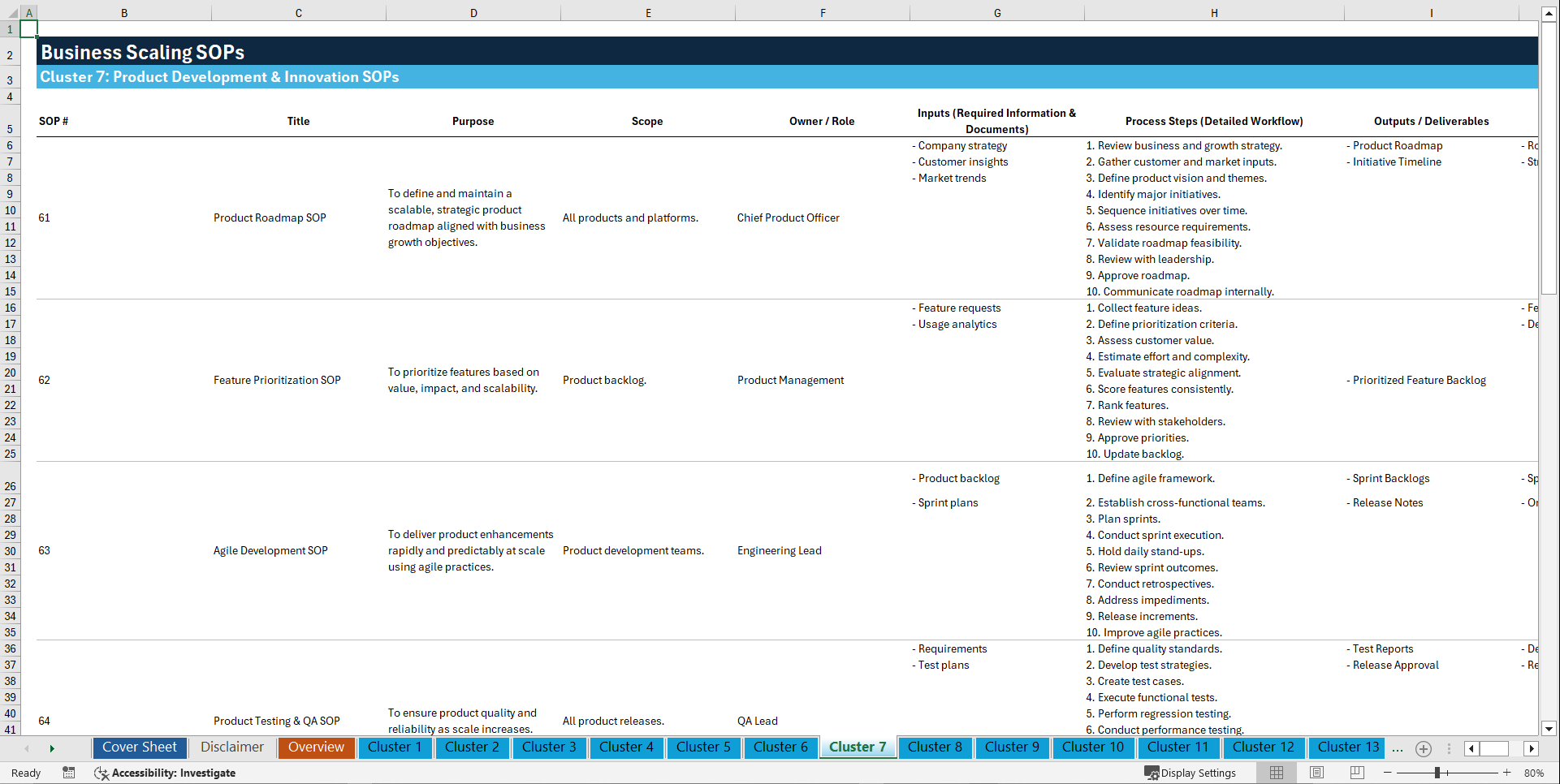Add a new worksheet with the plus button
Image resolution: width=1560 pixels, height=784 pixels.
click(x=1423, y=748)
